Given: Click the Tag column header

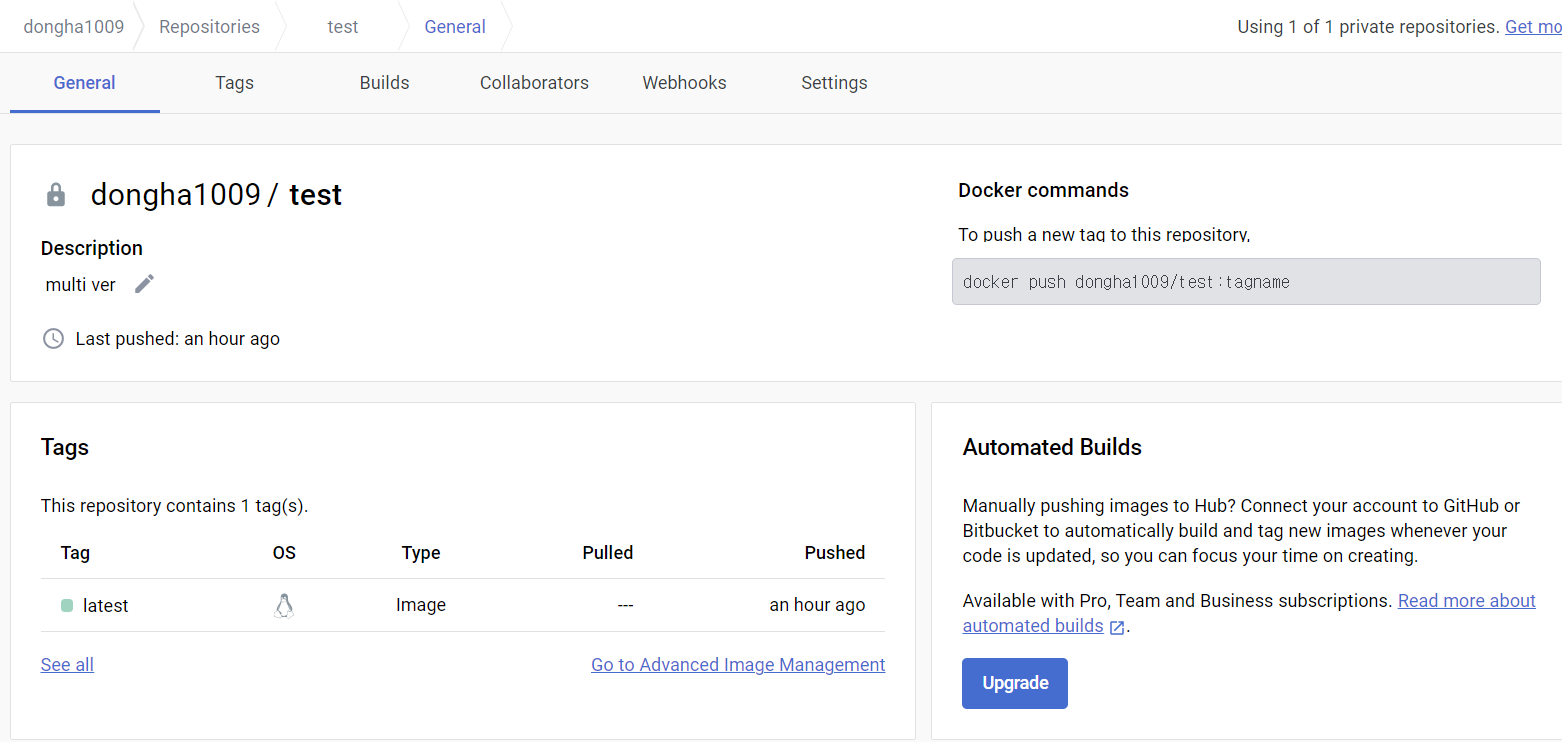Looking at the screenshot, I should [75, 553].
